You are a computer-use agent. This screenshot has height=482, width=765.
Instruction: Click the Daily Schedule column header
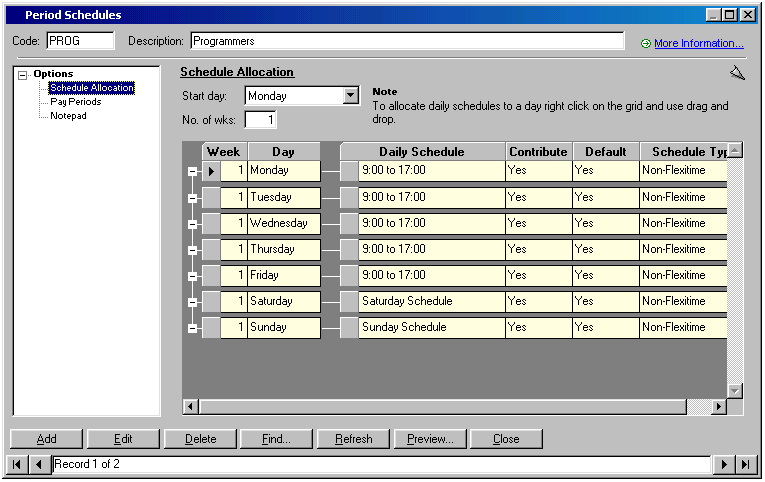[422, 151]
